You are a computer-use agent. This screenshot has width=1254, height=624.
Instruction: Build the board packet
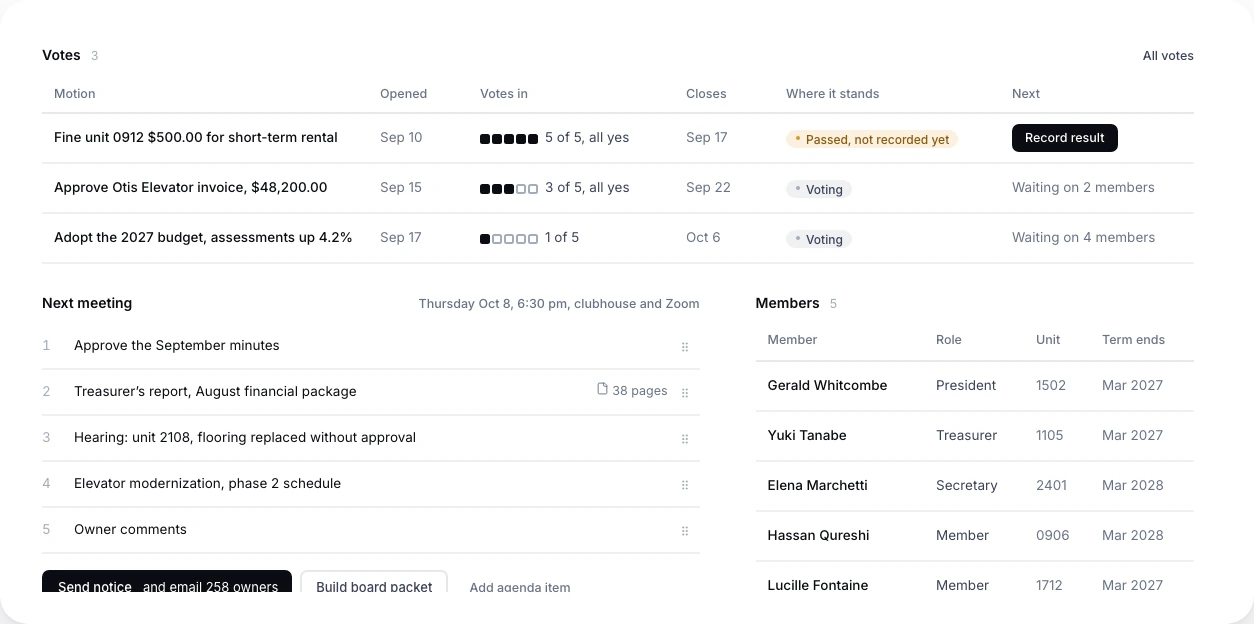pyautogui.click(x=374, y=582)
